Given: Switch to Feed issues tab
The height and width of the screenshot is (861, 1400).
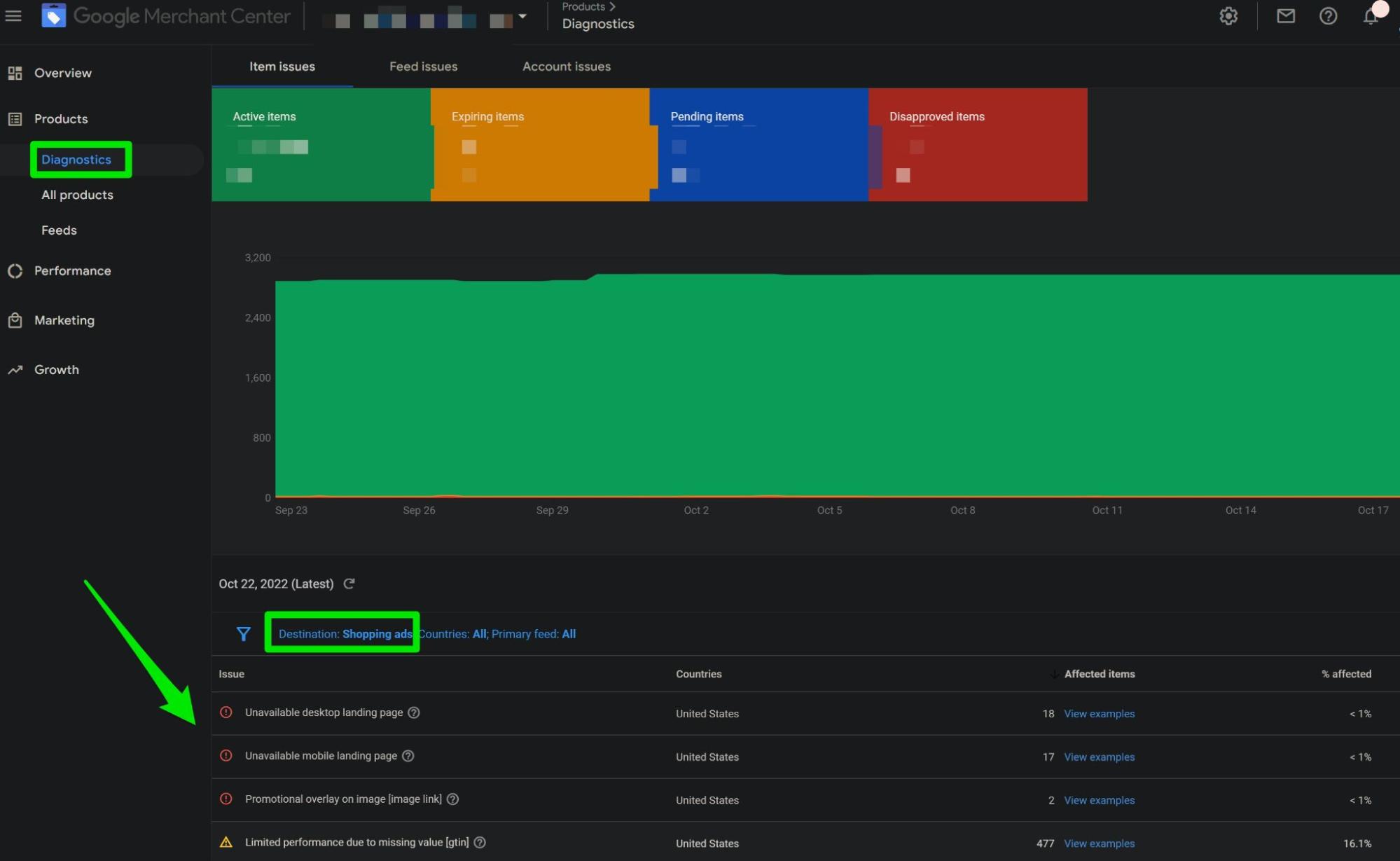Looking at the screenshot, I should tap(423, 67).
